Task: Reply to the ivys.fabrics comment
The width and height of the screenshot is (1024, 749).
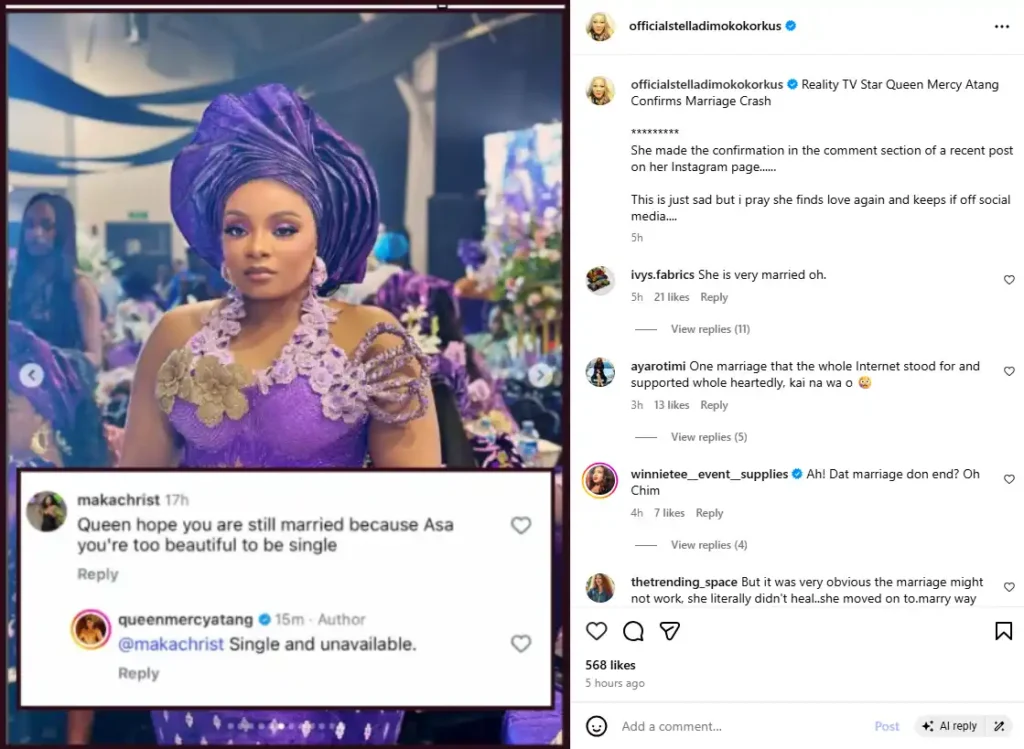Action: 714,297
